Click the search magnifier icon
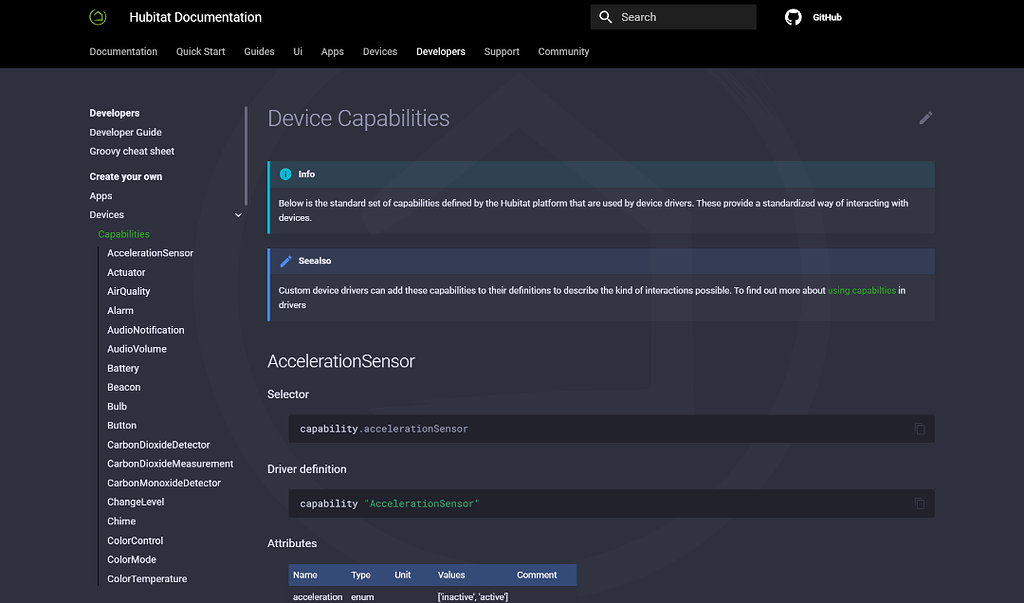Screen dimensions: 1024x603 point(605,17)
